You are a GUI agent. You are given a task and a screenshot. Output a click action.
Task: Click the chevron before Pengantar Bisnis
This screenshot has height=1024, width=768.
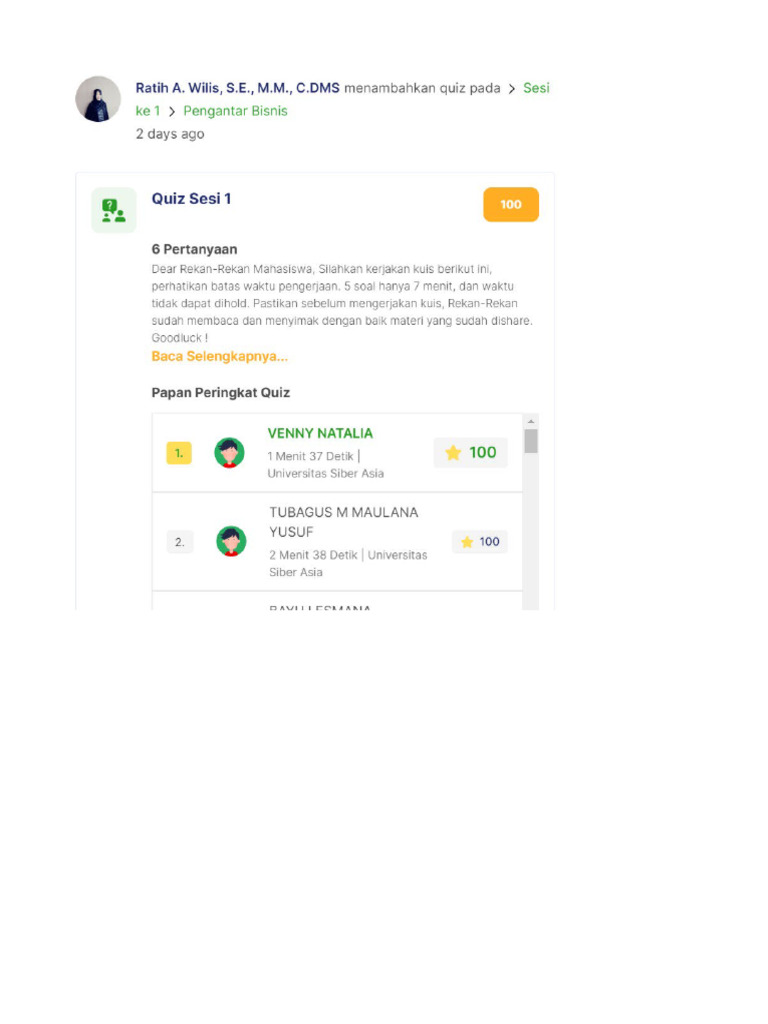coord(172,111)
